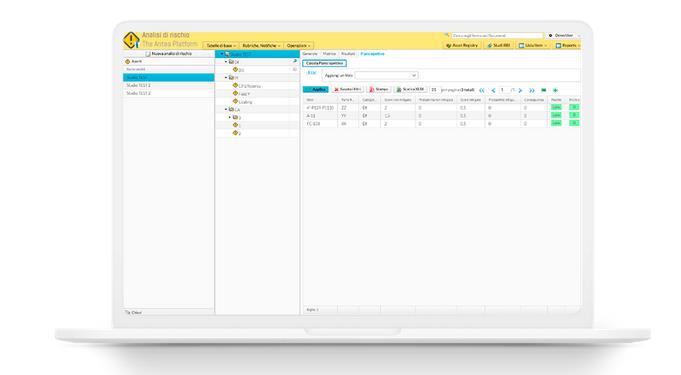Viewport: 681px width, 375px height.
Task: Switch to the Piano ispettivo tab
Action: 373,54
